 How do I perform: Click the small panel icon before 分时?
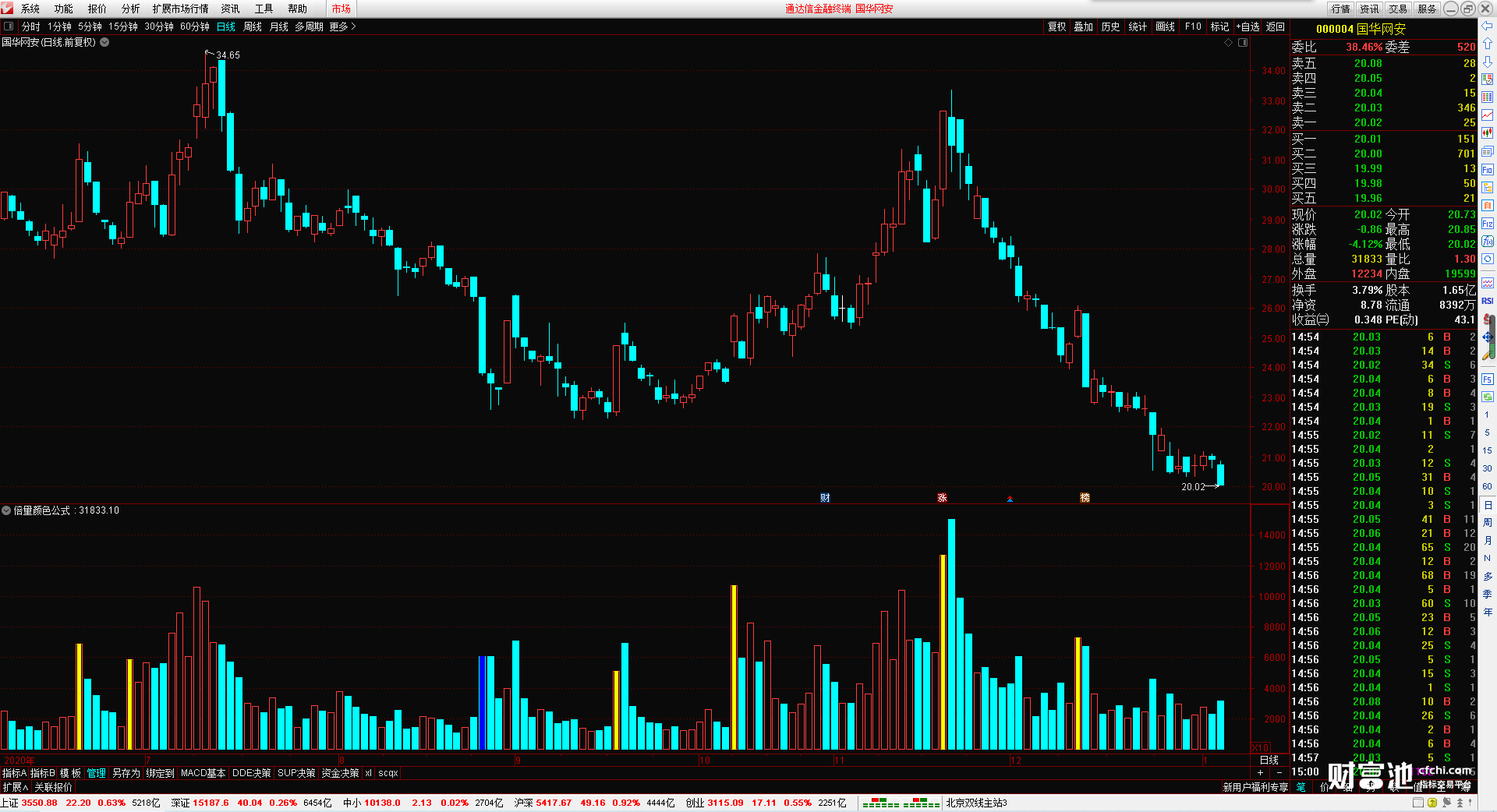coord(9,26)
